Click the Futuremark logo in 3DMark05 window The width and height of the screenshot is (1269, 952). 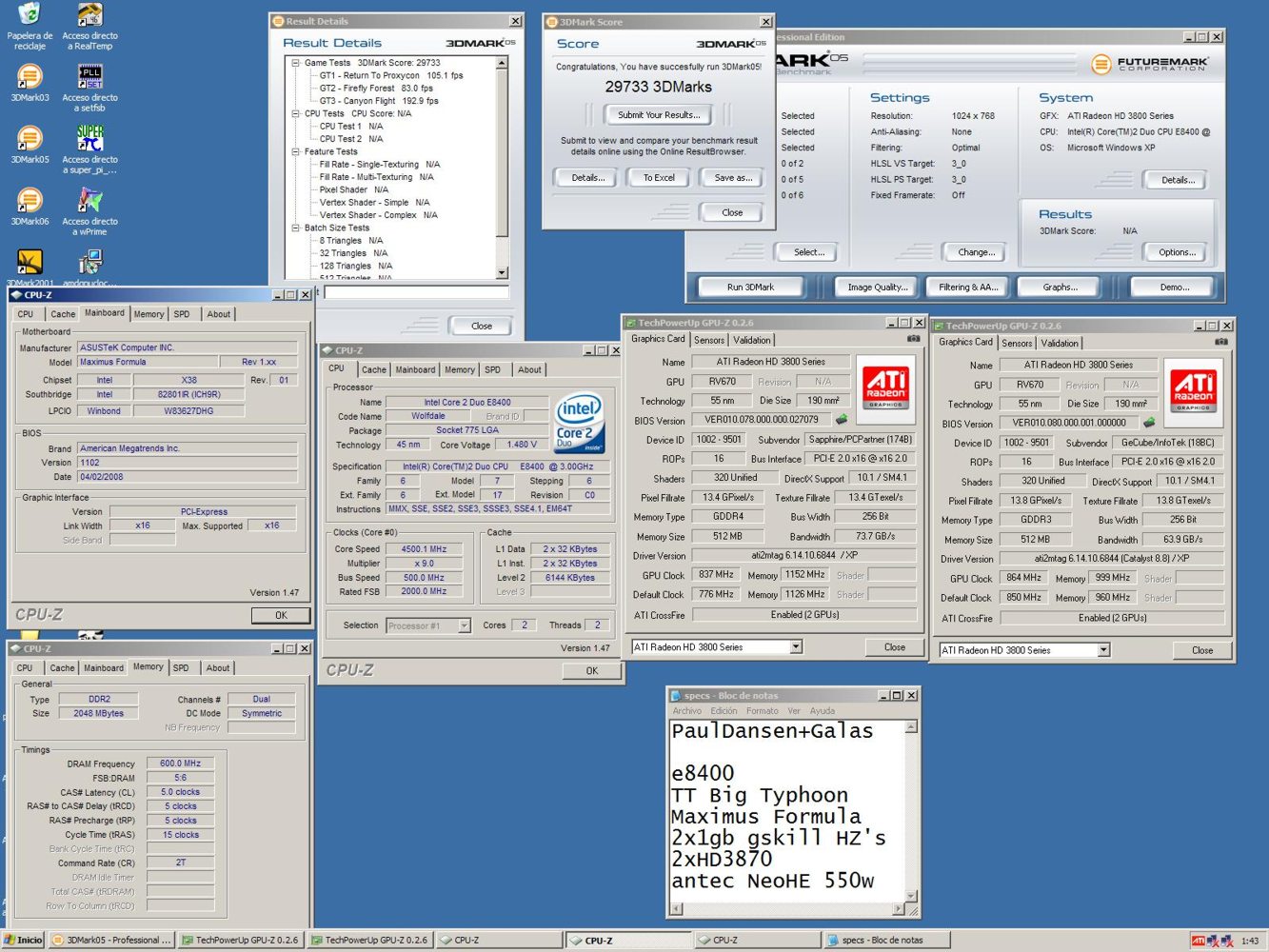pyautogui.click(x=1150, y=64)
